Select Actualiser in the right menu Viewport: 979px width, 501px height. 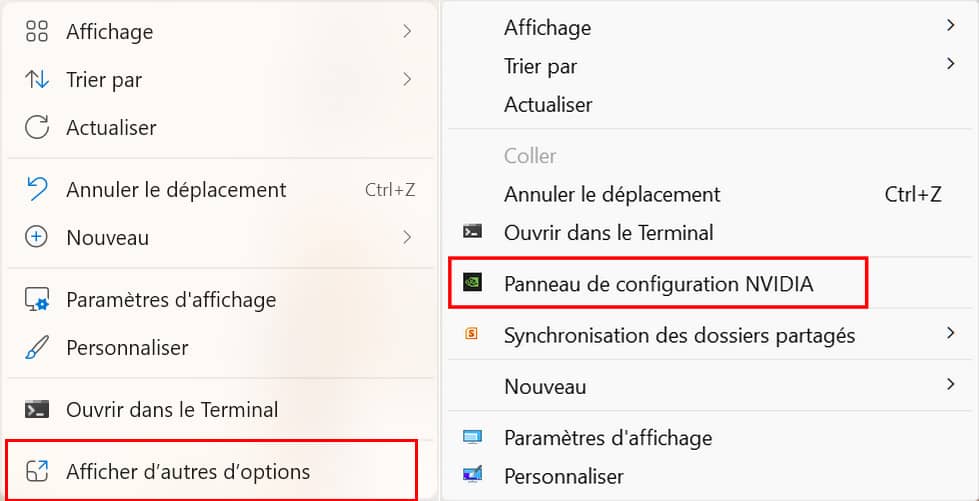[x=548, y=104]
